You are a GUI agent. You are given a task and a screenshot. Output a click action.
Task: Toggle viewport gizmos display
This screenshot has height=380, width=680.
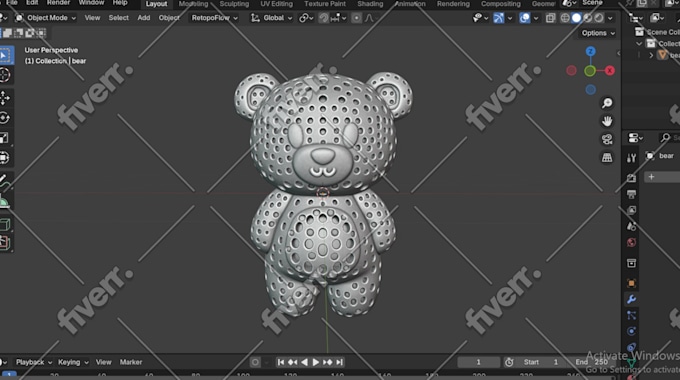pos(498,18)
